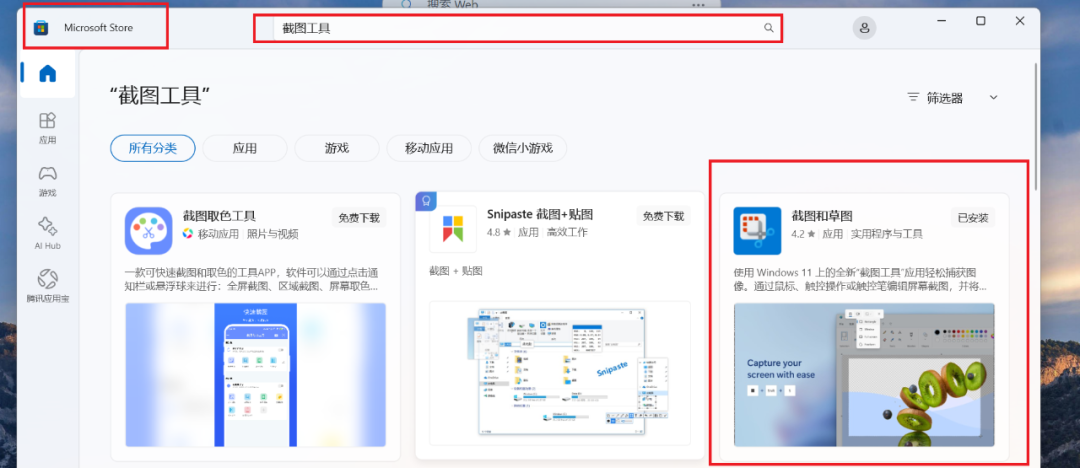Click the Microsoft Store logo icon
The image size is (1080, 468).
pos(41,28)
